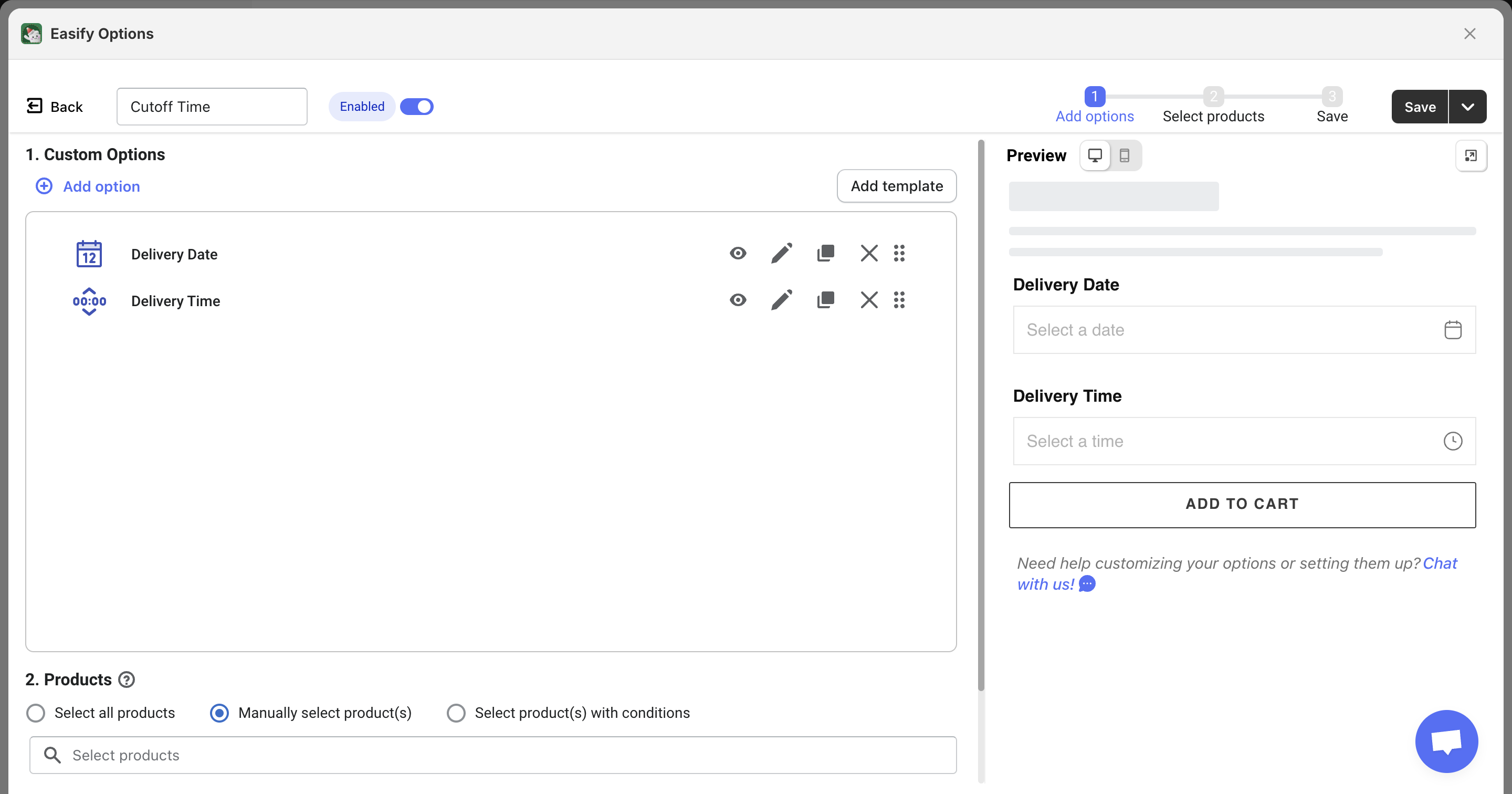Choose Select all products radio button

pos(36,713)
